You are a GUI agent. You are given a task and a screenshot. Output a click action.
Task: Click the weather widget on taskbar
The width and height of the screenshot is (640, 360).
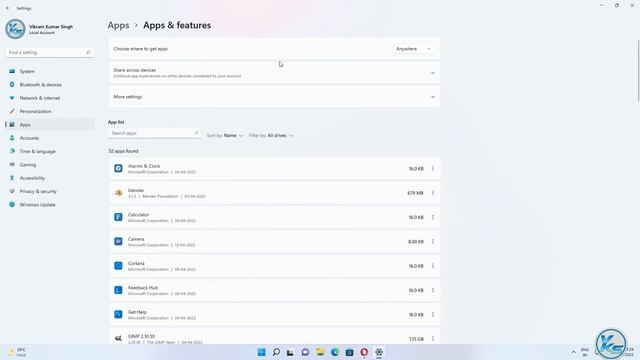pyautogui.click(x=17, y=352)
